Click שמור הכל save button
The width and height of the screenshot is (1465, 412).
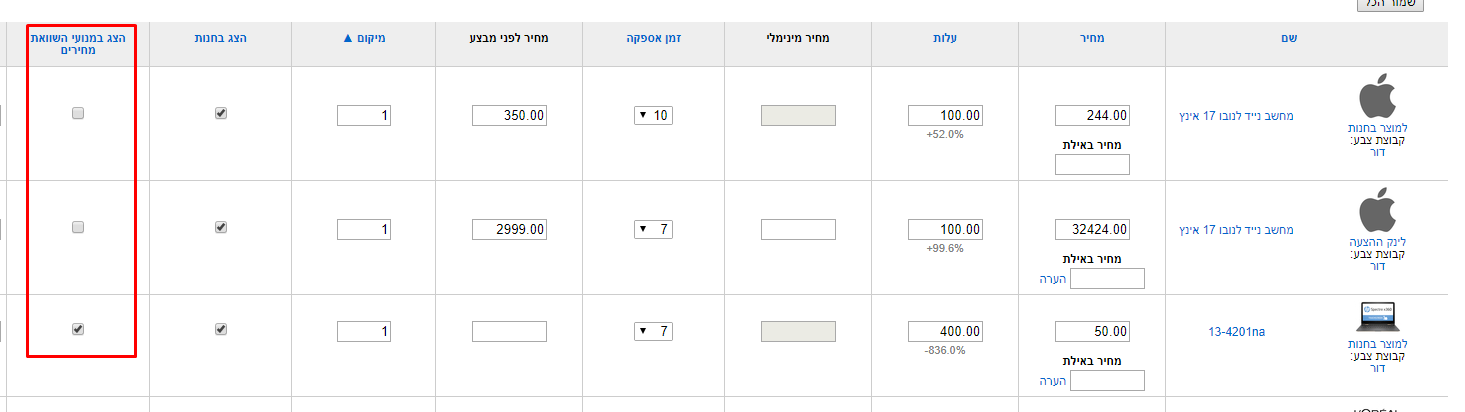(1390, 5)
